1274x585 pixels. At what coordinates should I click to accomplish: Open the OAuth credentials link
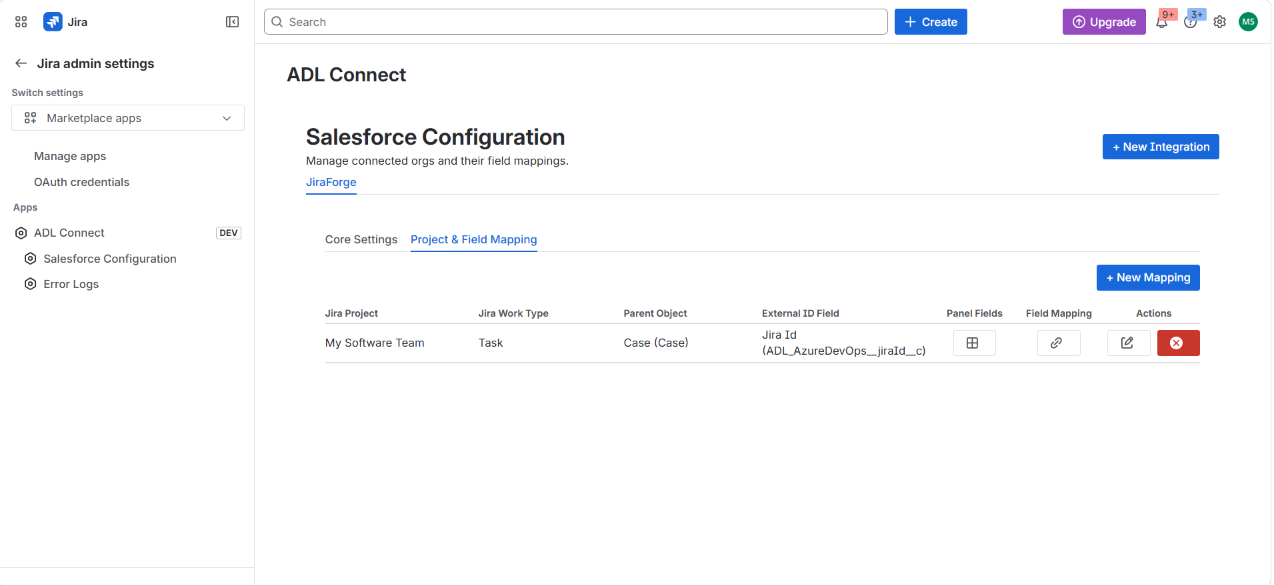coord(82,182)
